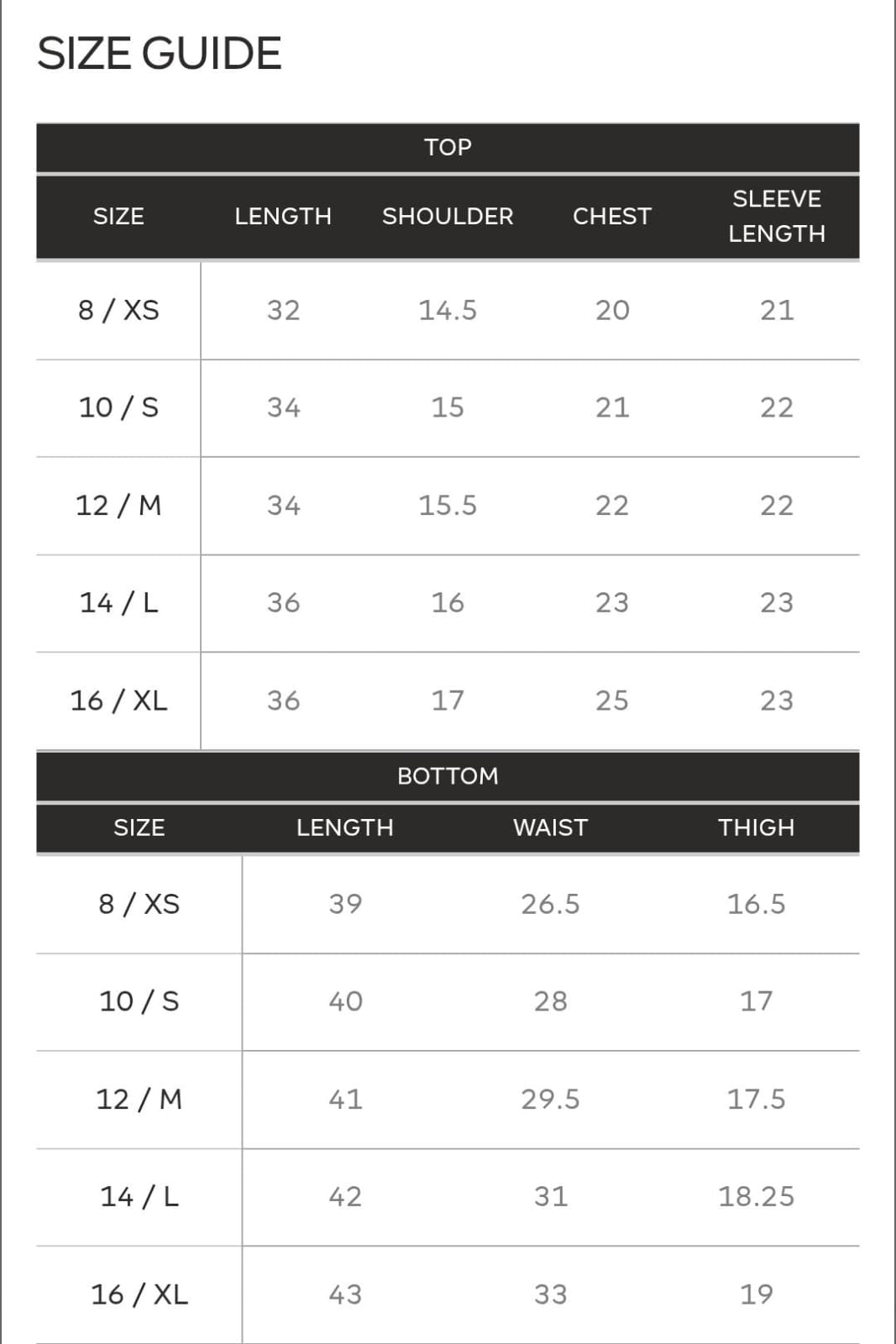The height and width of the screenshot is (1344, 896).
Task: Click the 29.5 waist value
Action: click(550, 1099)
